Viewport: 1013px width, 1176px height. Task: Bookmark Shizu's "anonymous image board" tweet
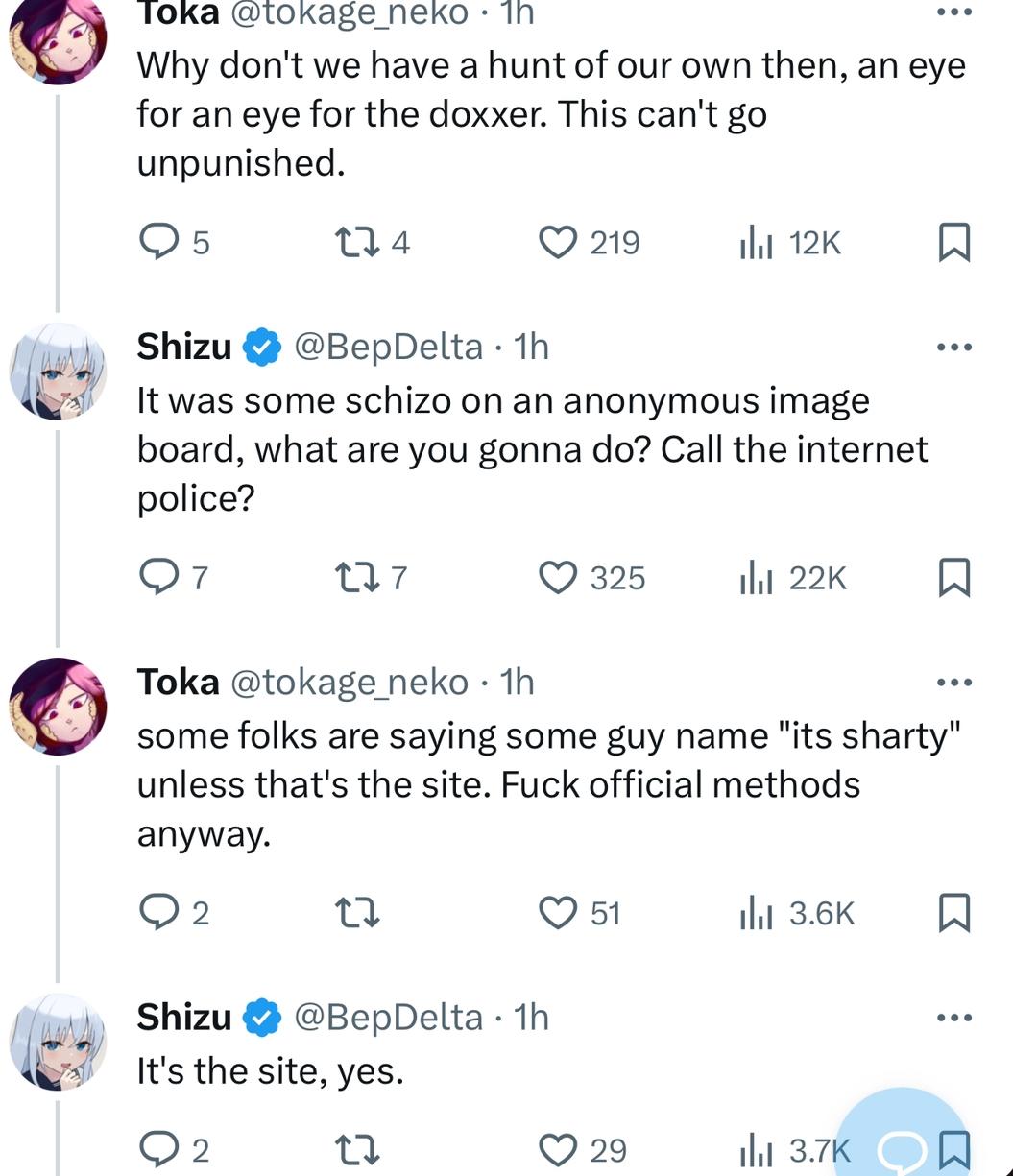[953, 577]
